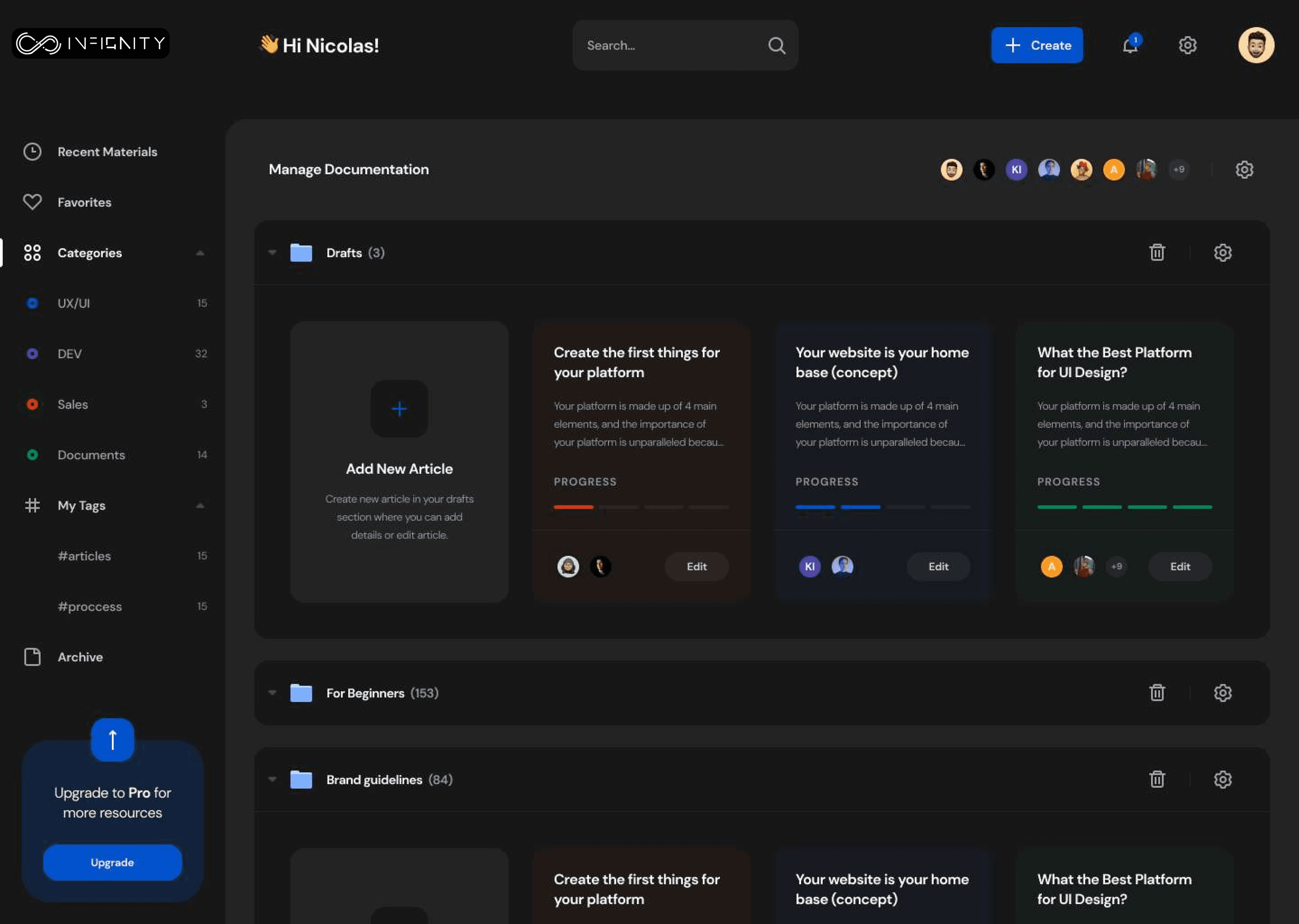Open settings gear in top header
Screen dimensions: 1299x924
(x=1187, y=45)
